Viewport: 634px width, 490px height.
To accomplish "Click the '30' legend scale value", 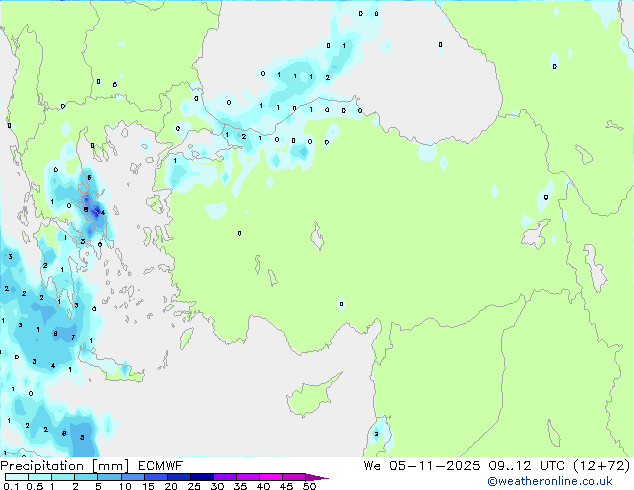I will 217,486.
